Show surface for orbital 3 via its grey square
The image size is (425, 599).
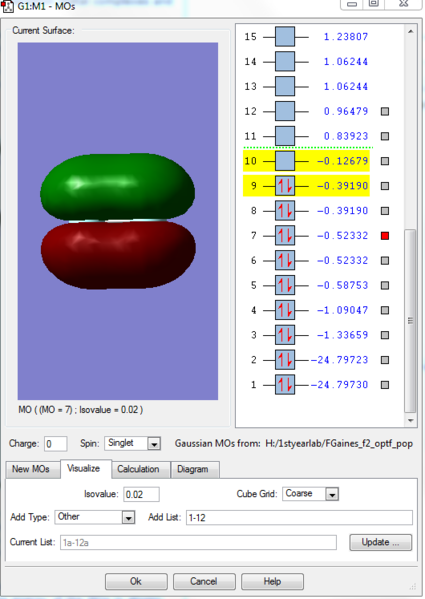pyautogui.click(x=385, y=335)
